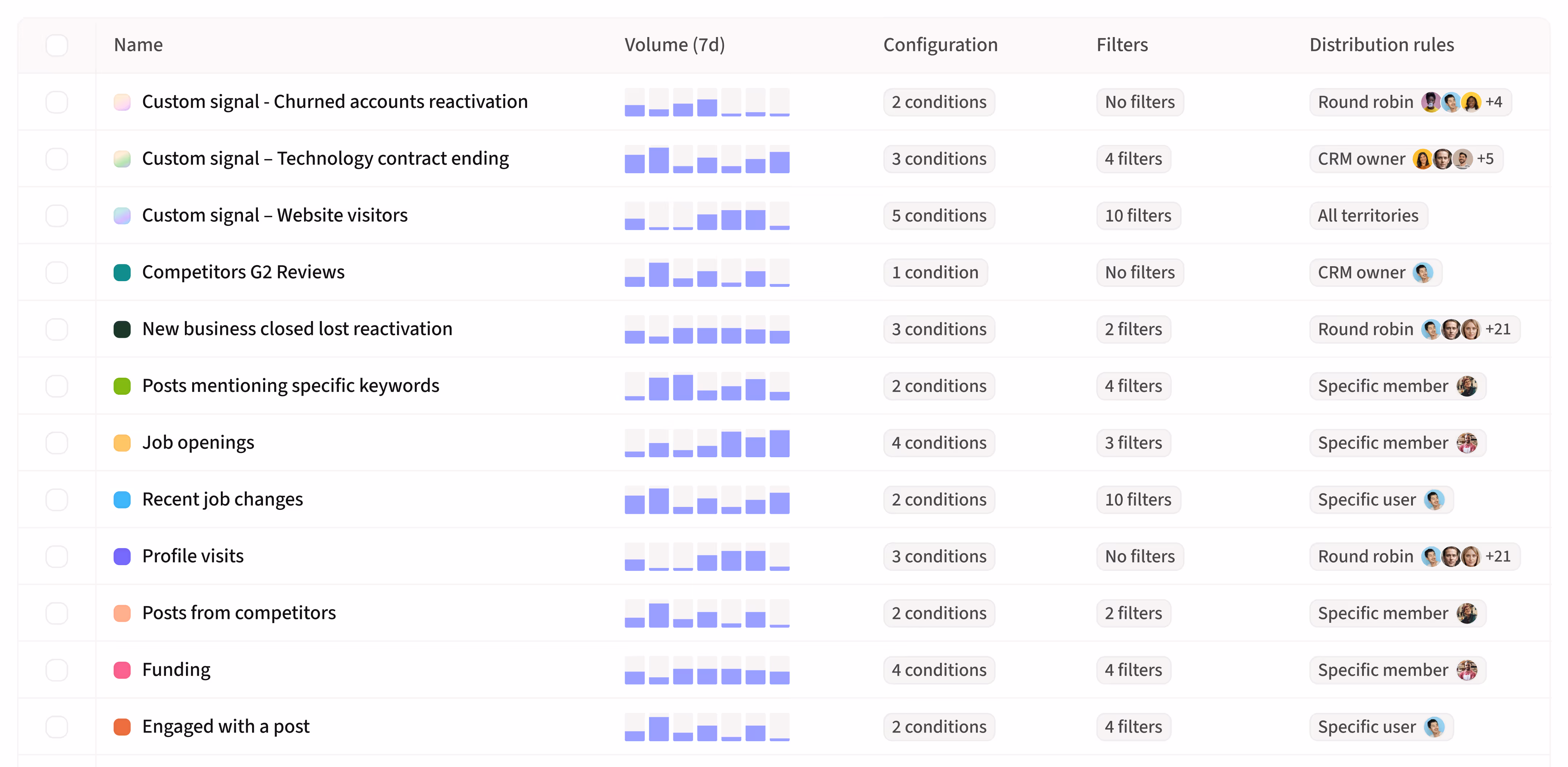Click 4 conditions in the Funding row
This screenshot has width=1568, height=767.
(939, 670)
